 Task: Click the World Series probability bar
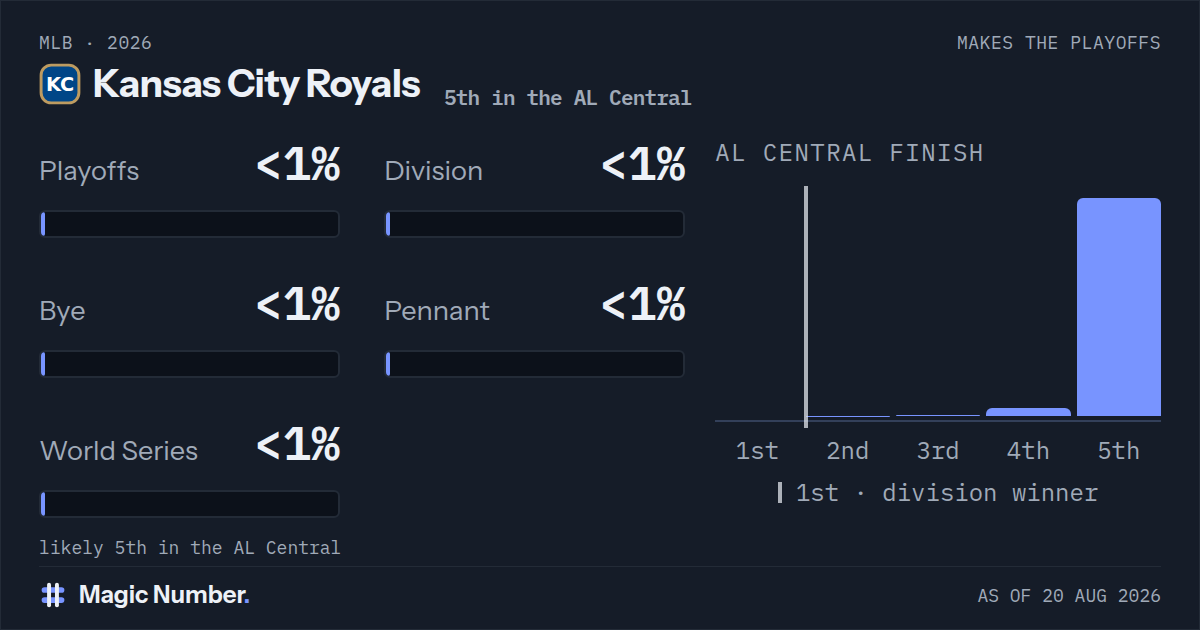click(190, 504)
